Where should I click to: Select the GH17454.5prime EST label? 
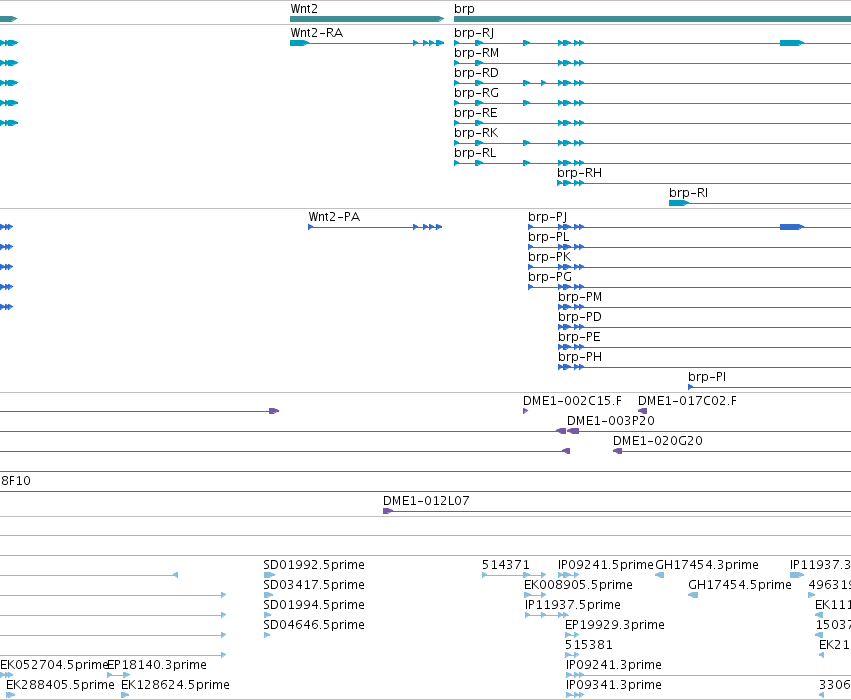(x=740, y=585)
